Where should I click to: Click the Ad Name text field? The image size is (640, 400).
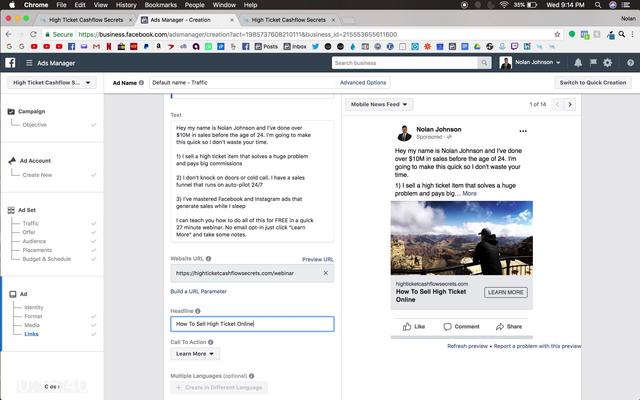(243, 82)
